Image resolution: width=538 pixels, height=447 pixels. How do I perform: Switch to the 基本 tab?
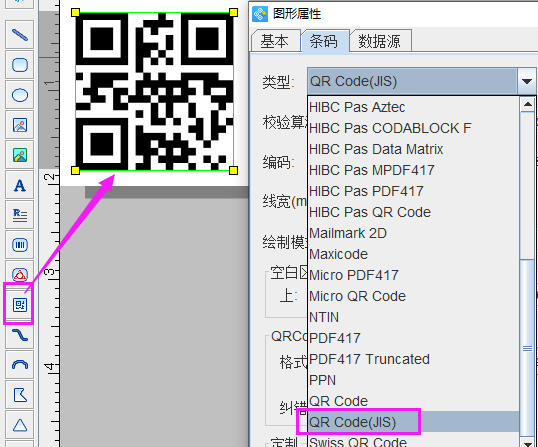pyautogui.click(x=275, y=41)
